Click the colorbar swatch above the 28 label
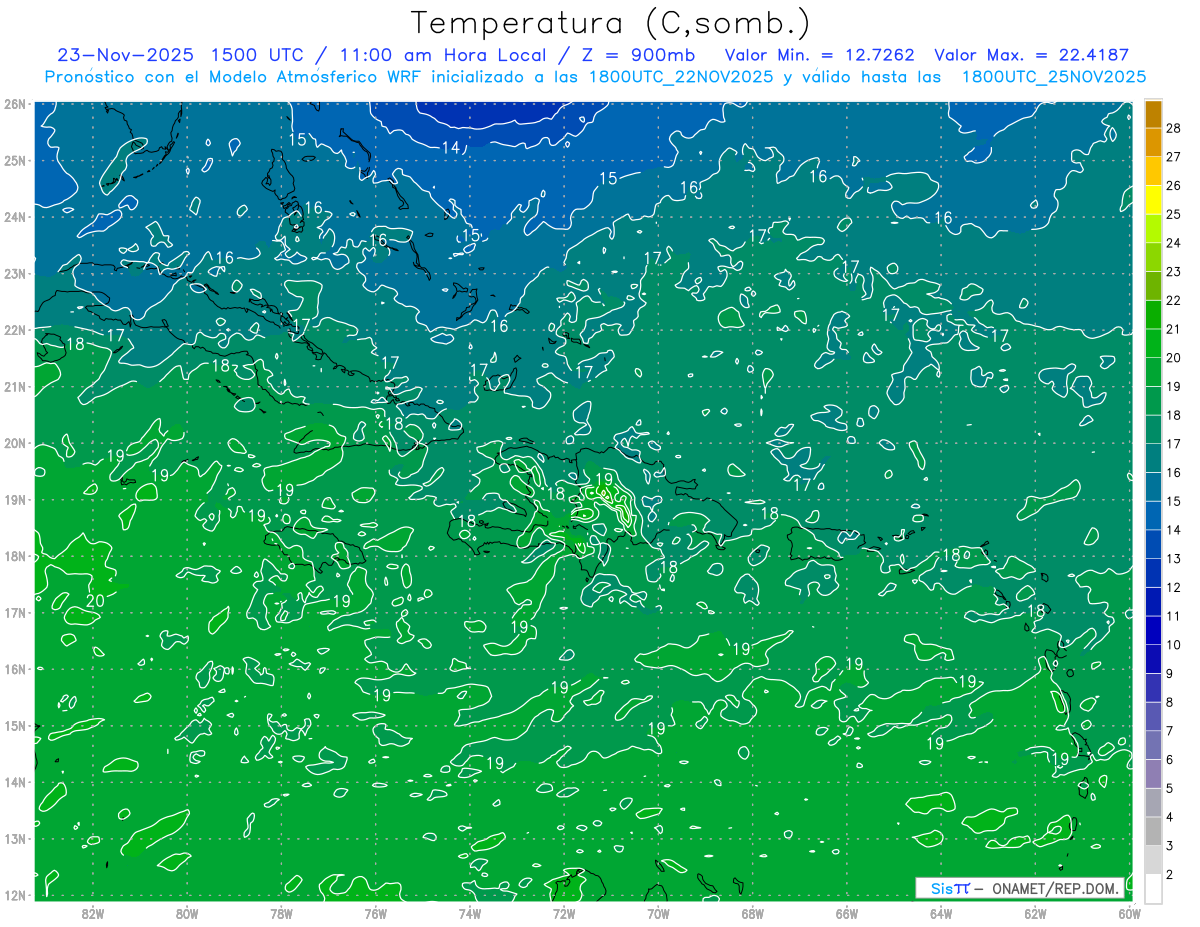 1154,113
